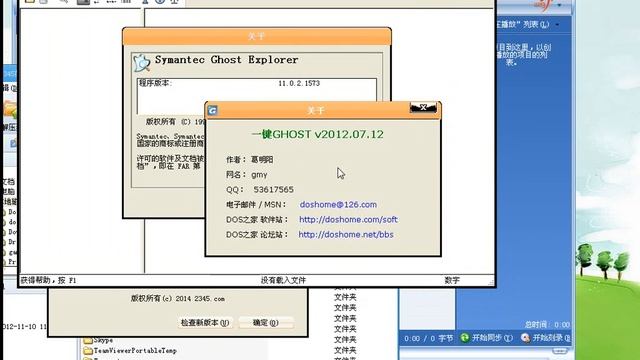640x360 pixels.
Task: Open the doshome@126.com email link
Action: pos(338,204)
